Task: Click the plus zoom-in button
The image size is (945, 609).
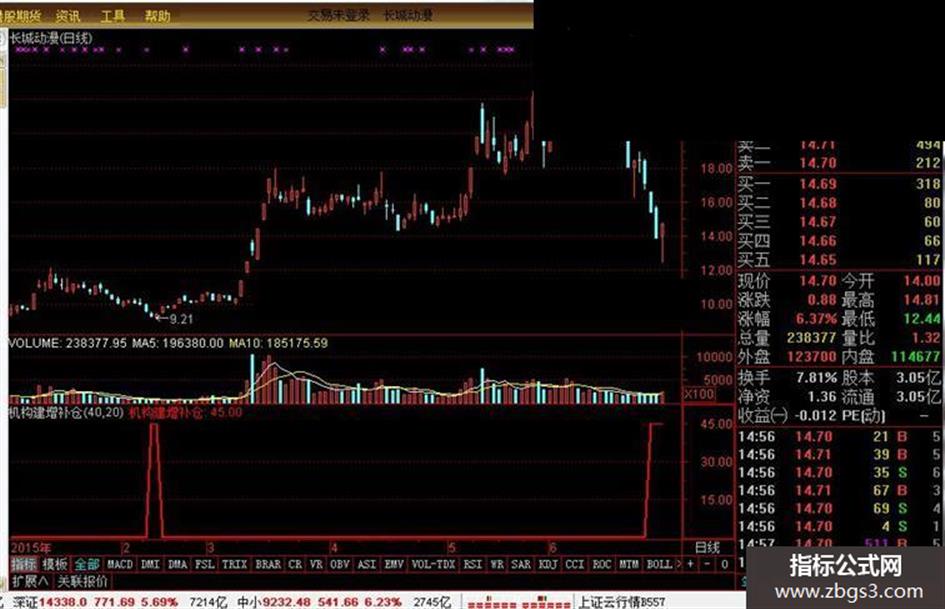Action: pos(691,564)
